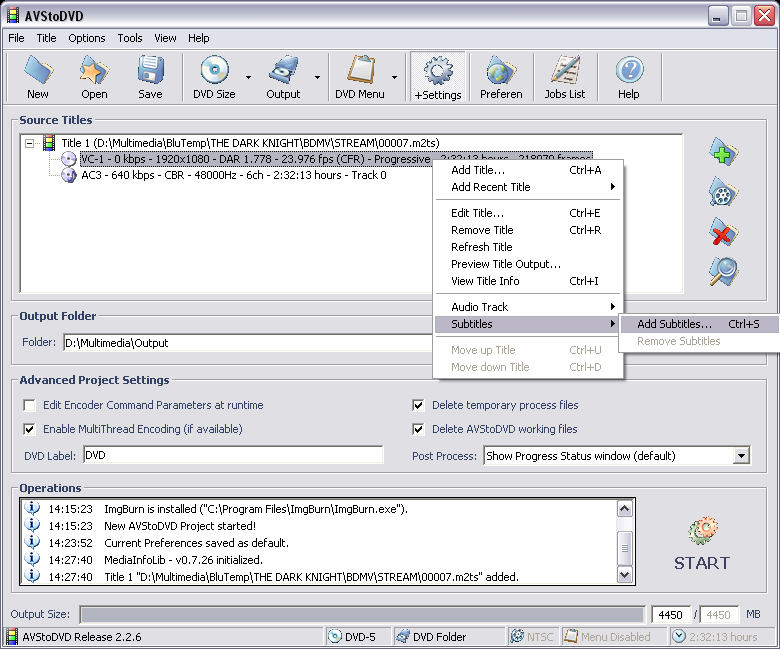The height and width of the screenshot is (649, 780).
Task: Select Remove Title in the context menu
Action: [528, 230]
